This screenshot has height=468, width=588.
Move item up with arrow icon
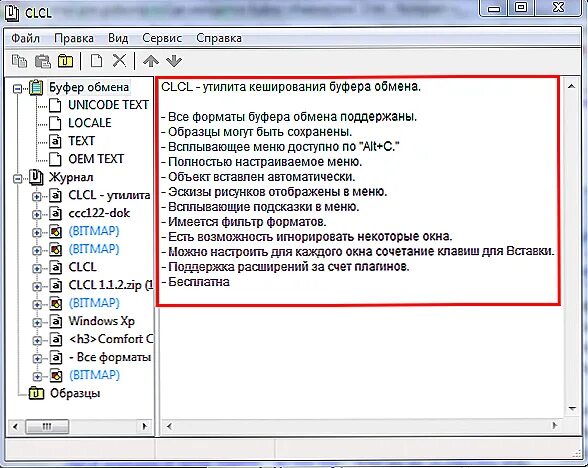click(x=151, y=61)
